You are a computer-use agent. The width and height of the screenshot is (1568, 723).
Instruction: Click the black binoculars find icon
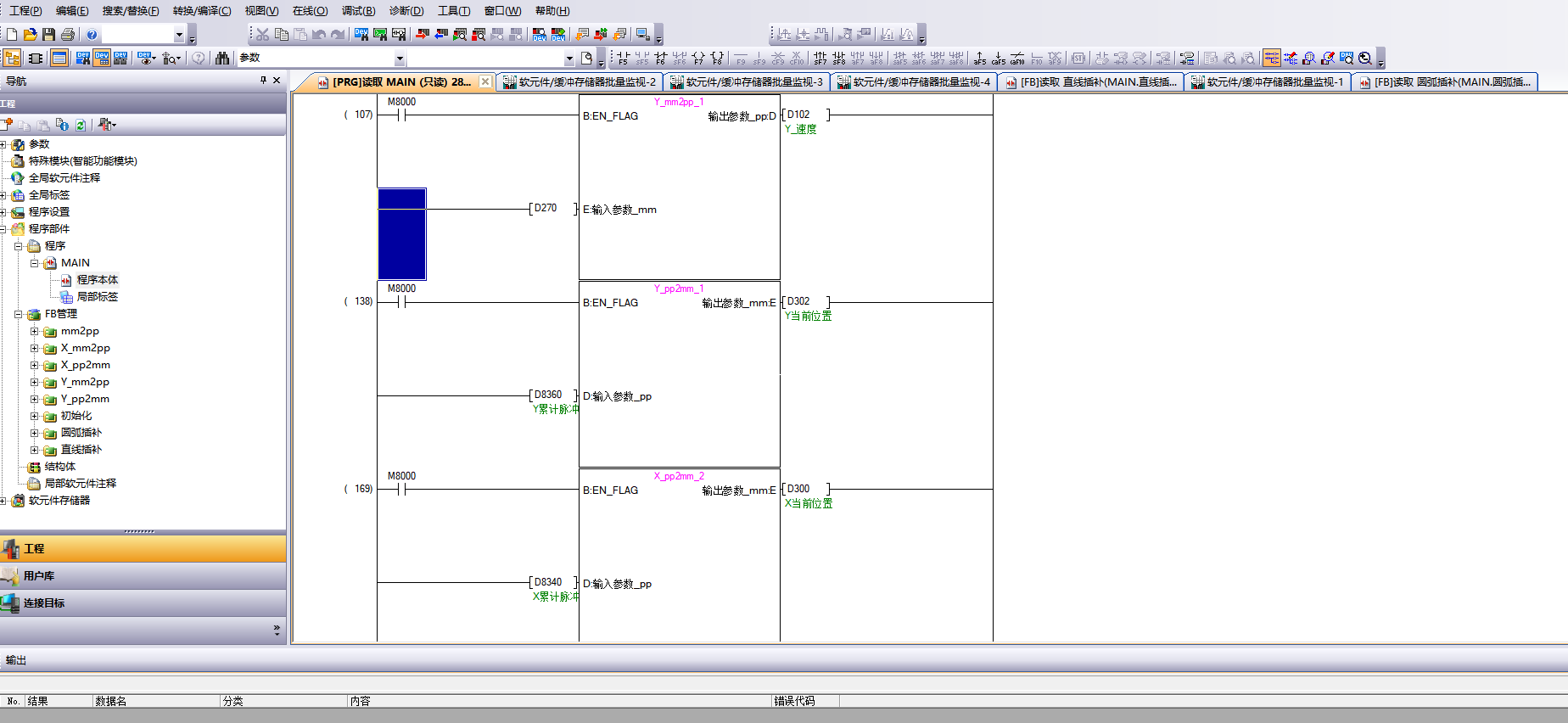222,58
